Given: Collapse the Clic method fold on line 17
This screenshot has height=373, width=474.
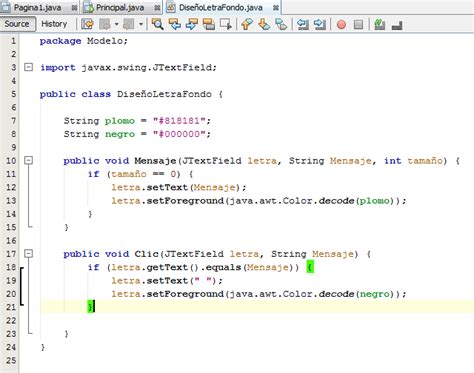Looking at the screenshot, I should tap(29, 254).
